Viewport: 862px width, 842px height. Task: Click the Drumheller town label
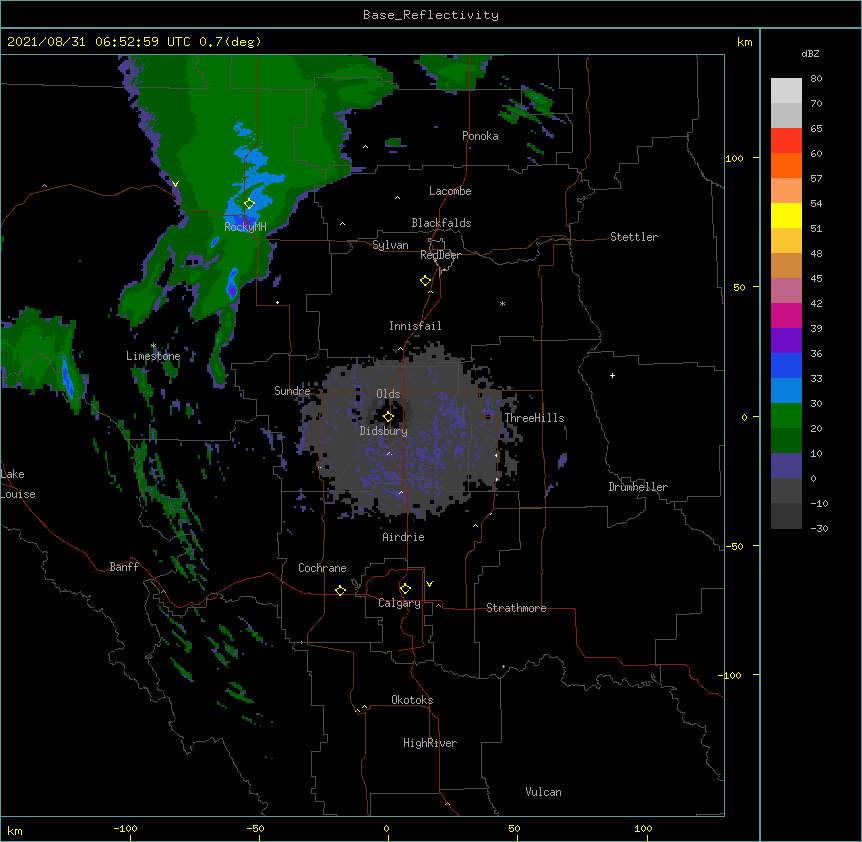pos(638,487)
